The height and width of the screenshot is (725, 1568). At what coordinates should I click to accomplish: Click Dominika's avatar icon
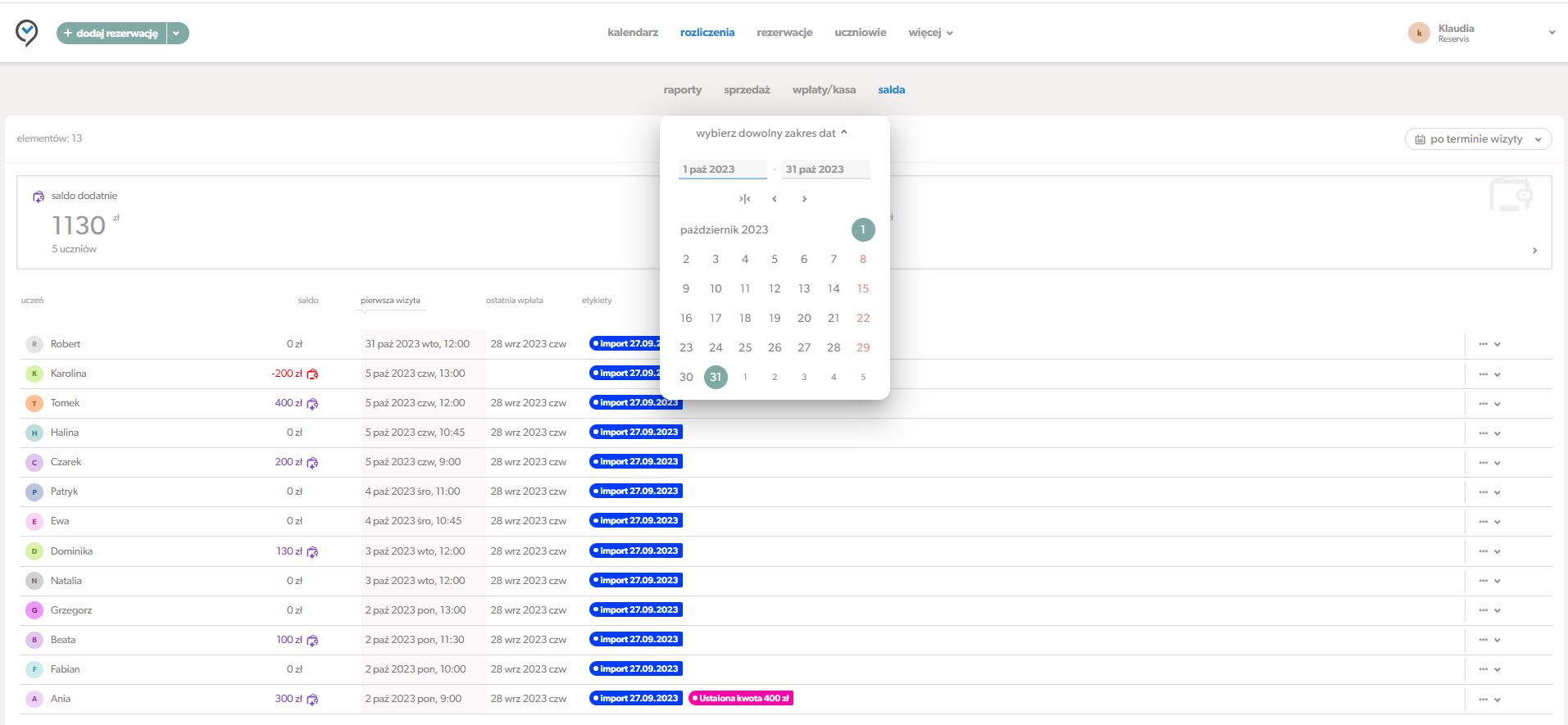pyautogui.click(x=34, y=551)
